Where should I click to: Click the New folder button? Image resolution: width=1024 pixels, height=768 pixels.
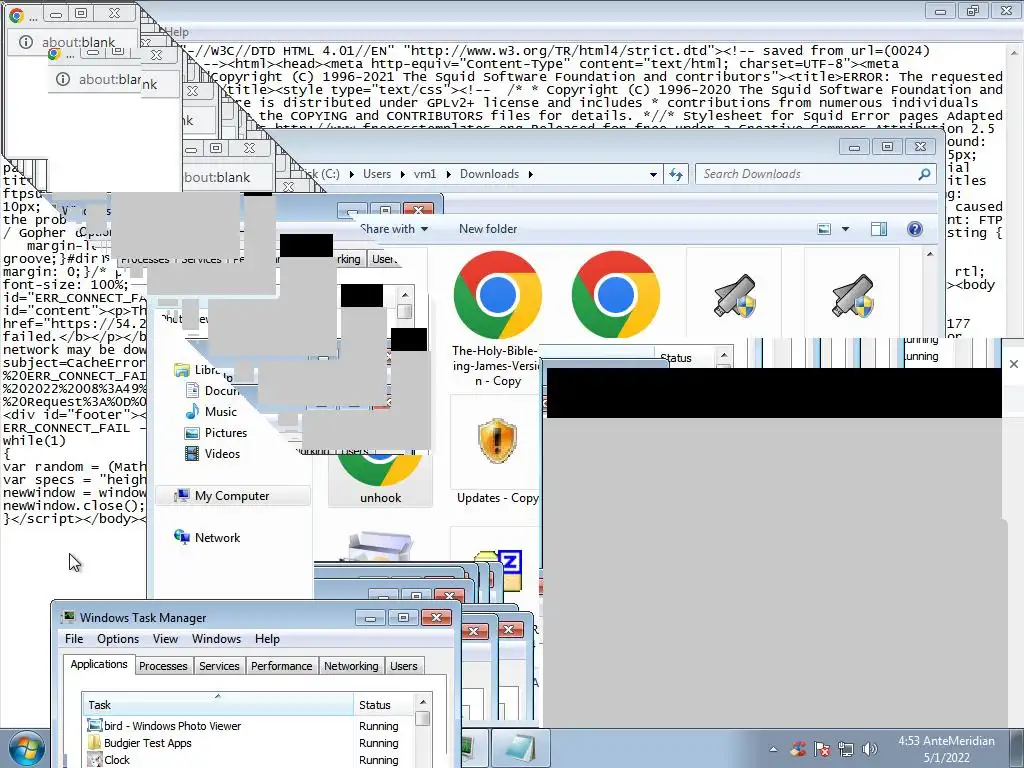(488, 229)
